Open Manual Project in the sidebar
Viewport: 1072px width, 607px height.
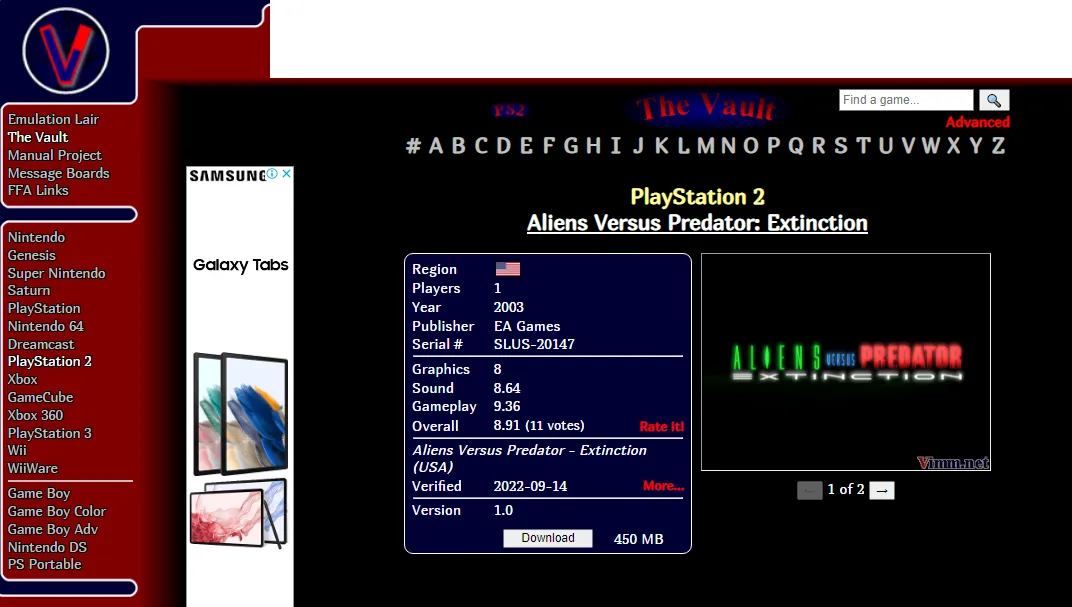click(55, 156)
